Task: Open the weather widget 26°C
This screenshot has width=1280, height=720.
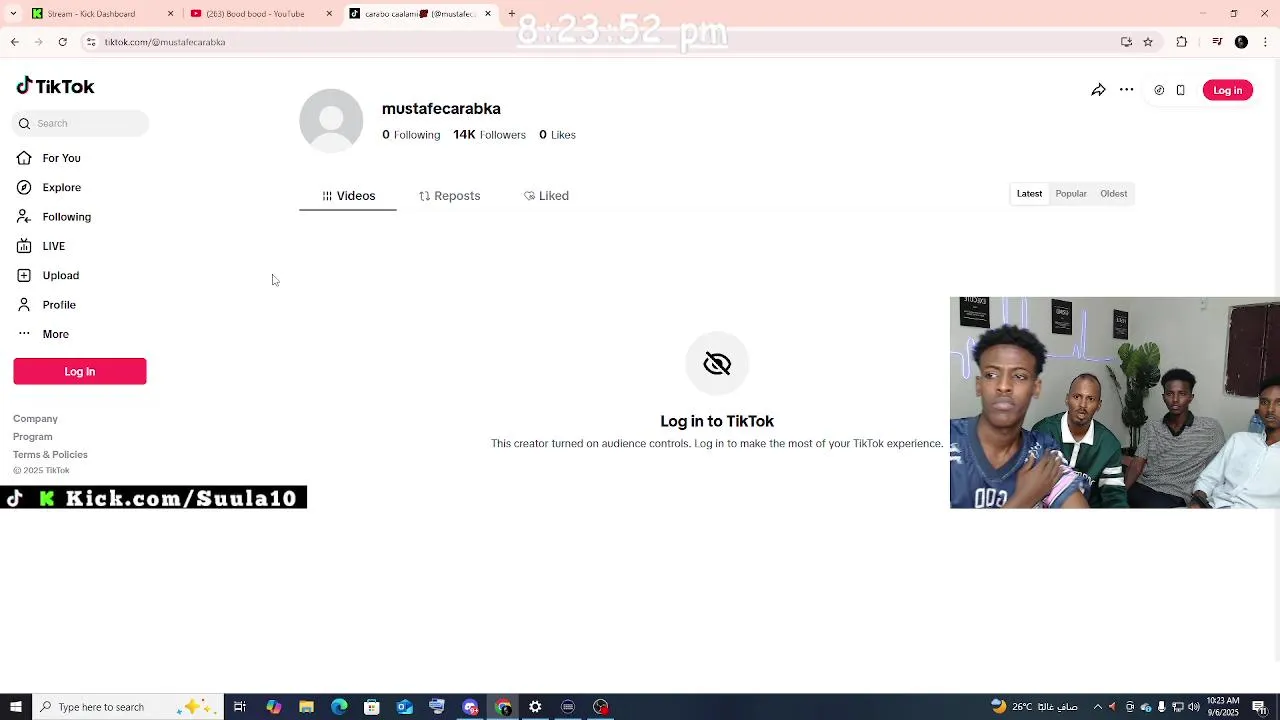Action: 1034,707
